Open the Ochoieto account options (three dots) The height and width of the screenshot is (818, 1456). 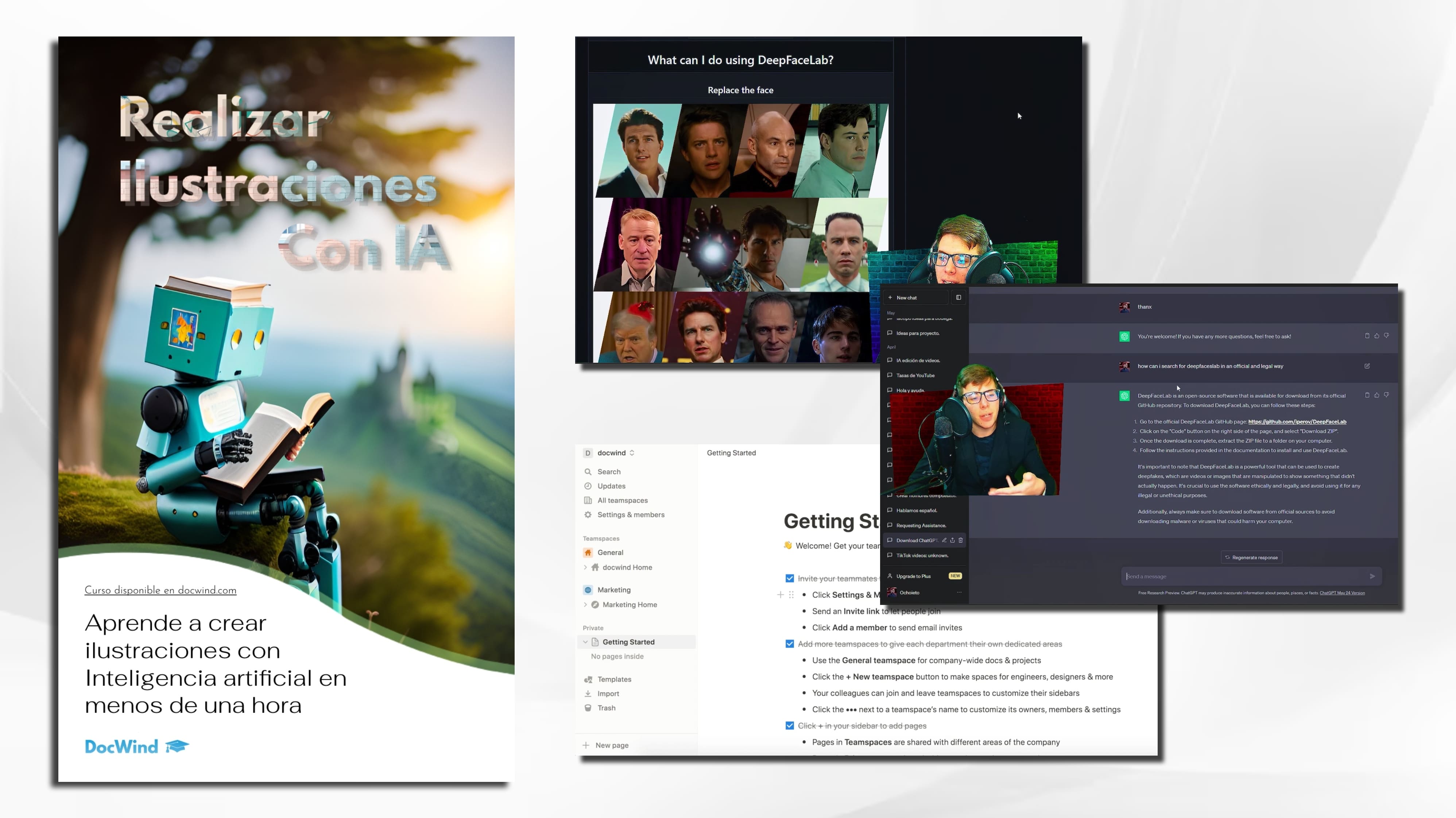click(x=959, y=593)
